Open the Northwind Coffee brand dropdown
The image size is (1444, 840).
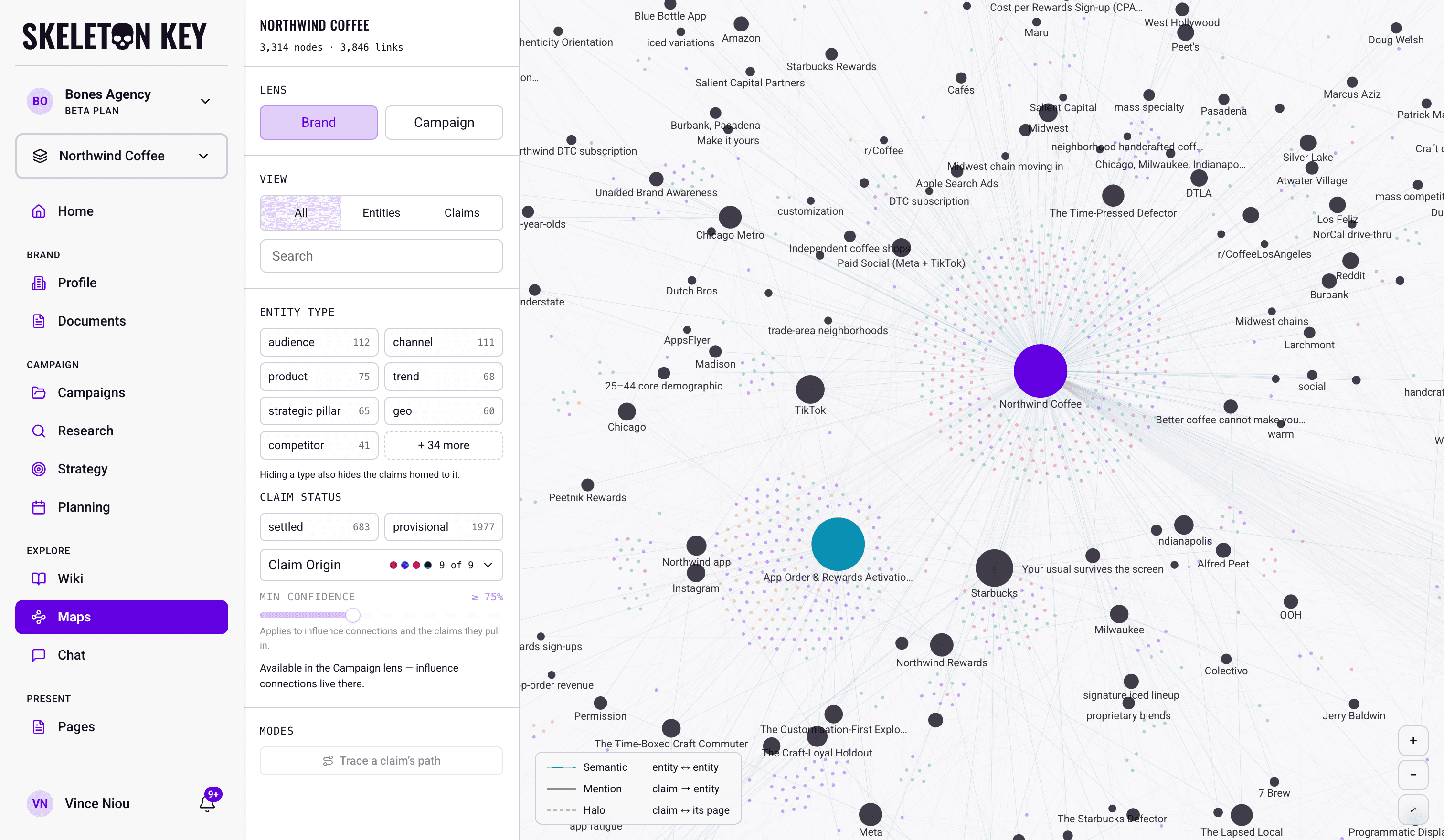[x=121, y=156]
